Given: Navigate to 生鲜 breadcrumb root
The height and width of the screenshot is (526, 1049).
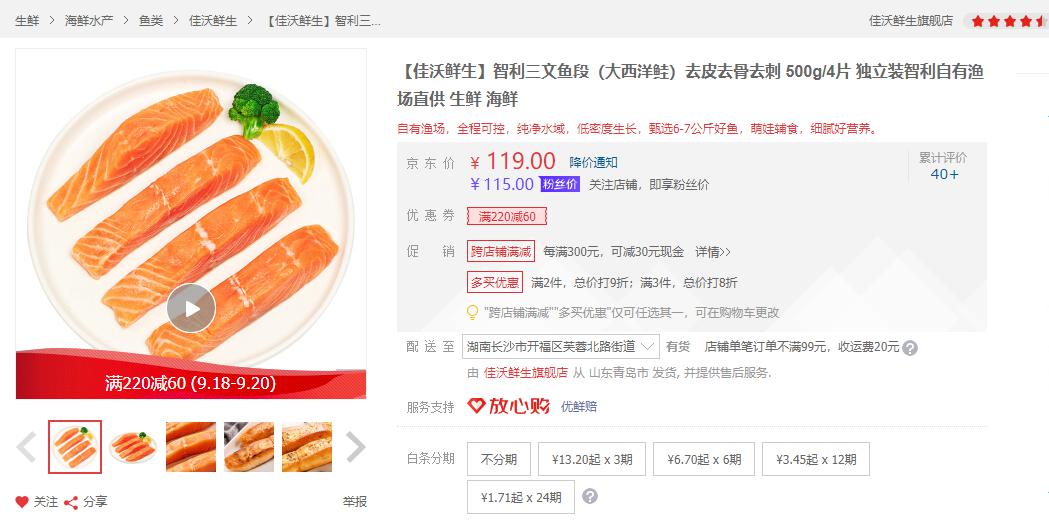Looking at the screenshot, I should pos(27,20).
